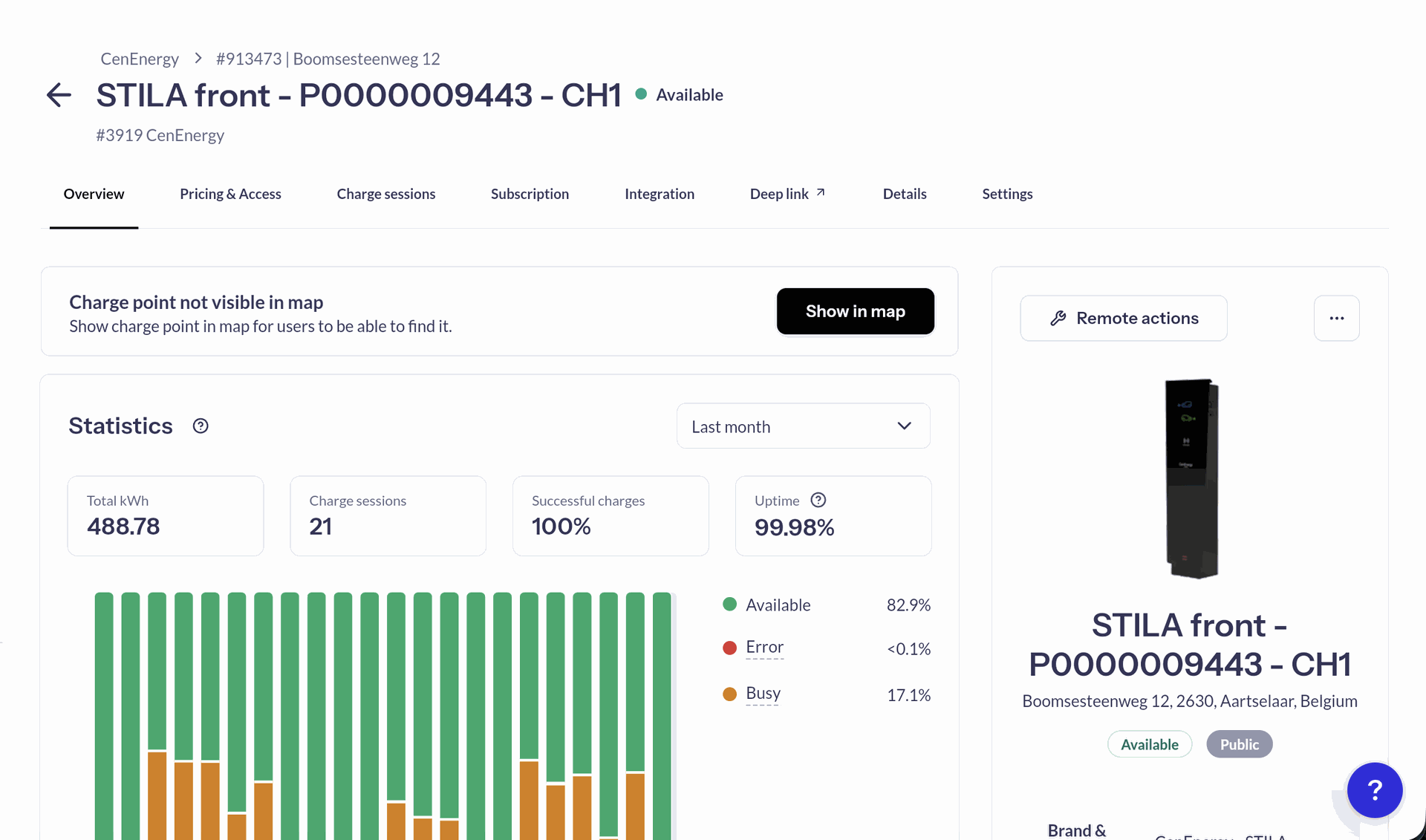Go to the Settings tab

pos(1007,194)
